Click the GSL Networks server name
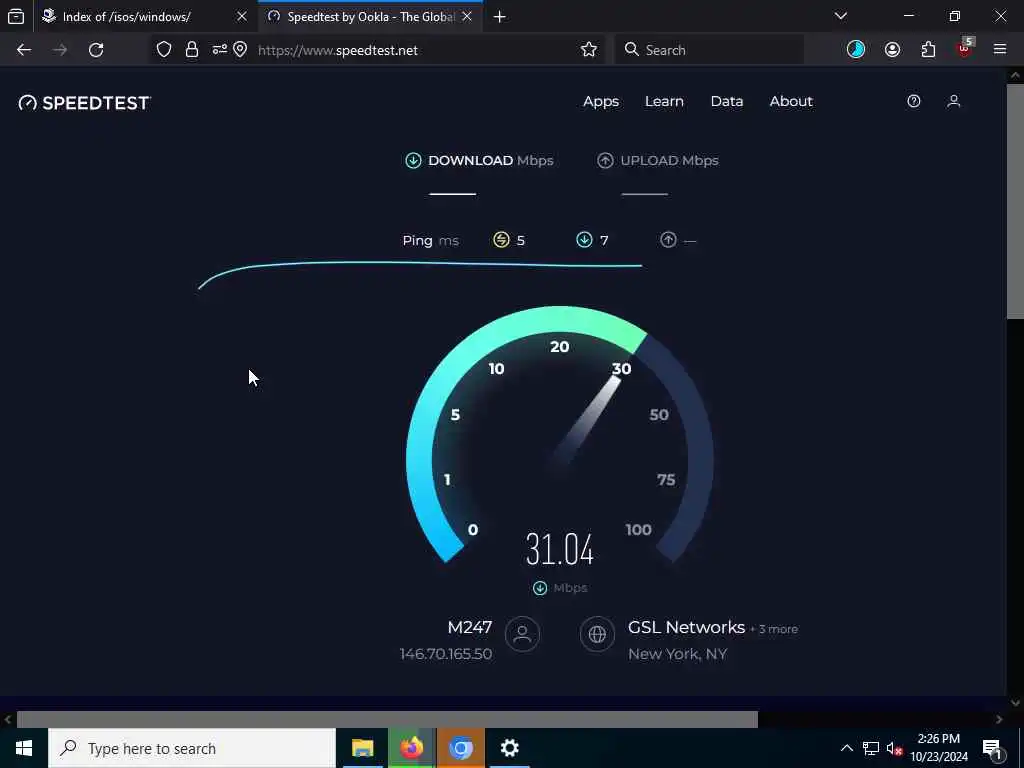The height and width of the screenshot is (768, 1024). pos(686,628)
